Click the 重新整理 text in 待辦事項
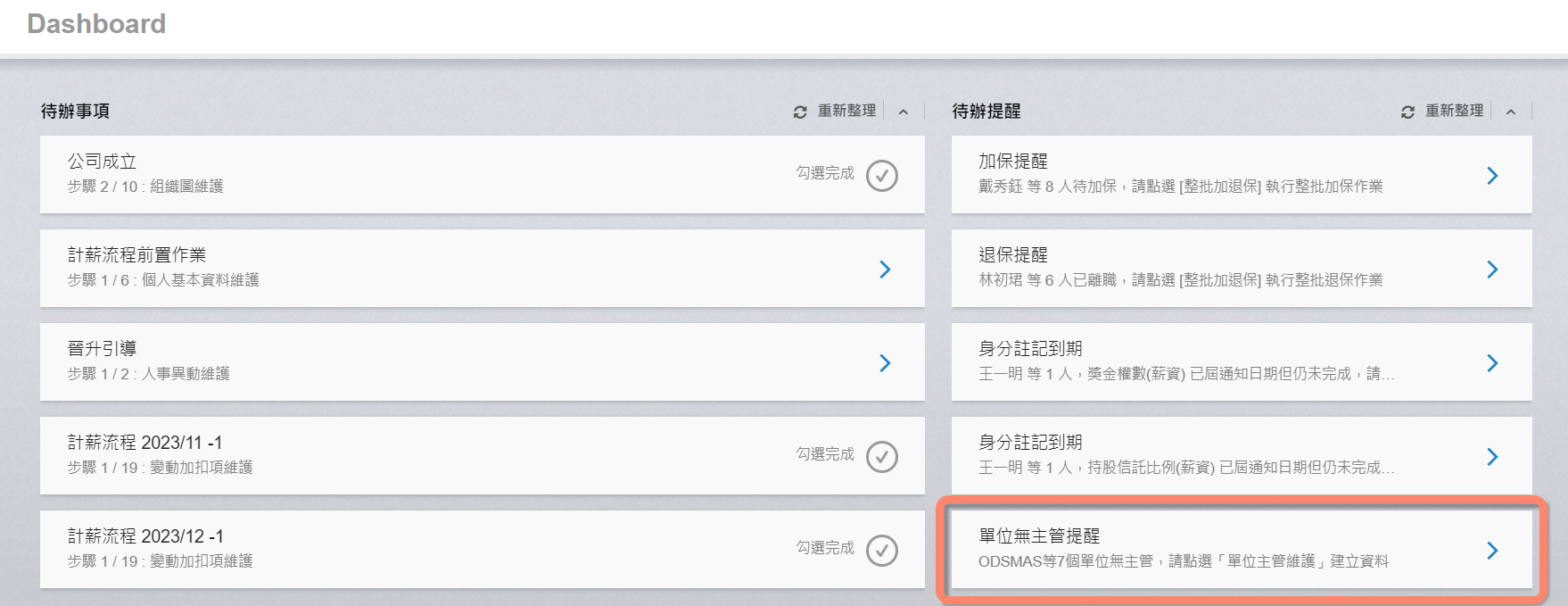 coord(846,111)
